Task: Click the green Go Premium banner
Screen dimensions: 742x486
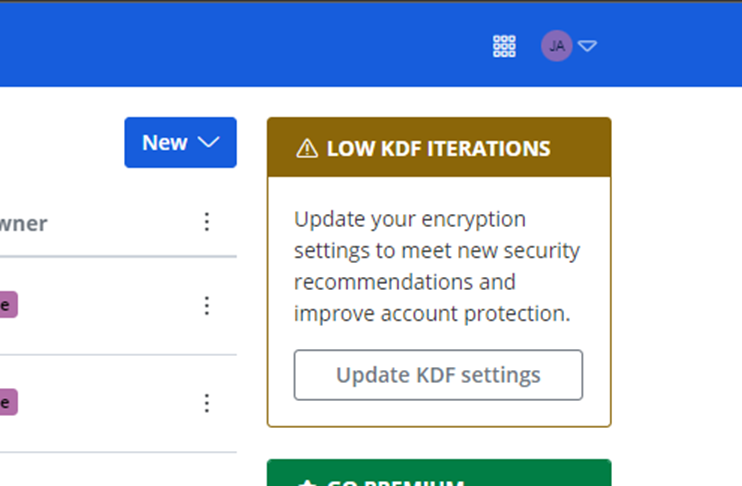Action: coord(439,474)
